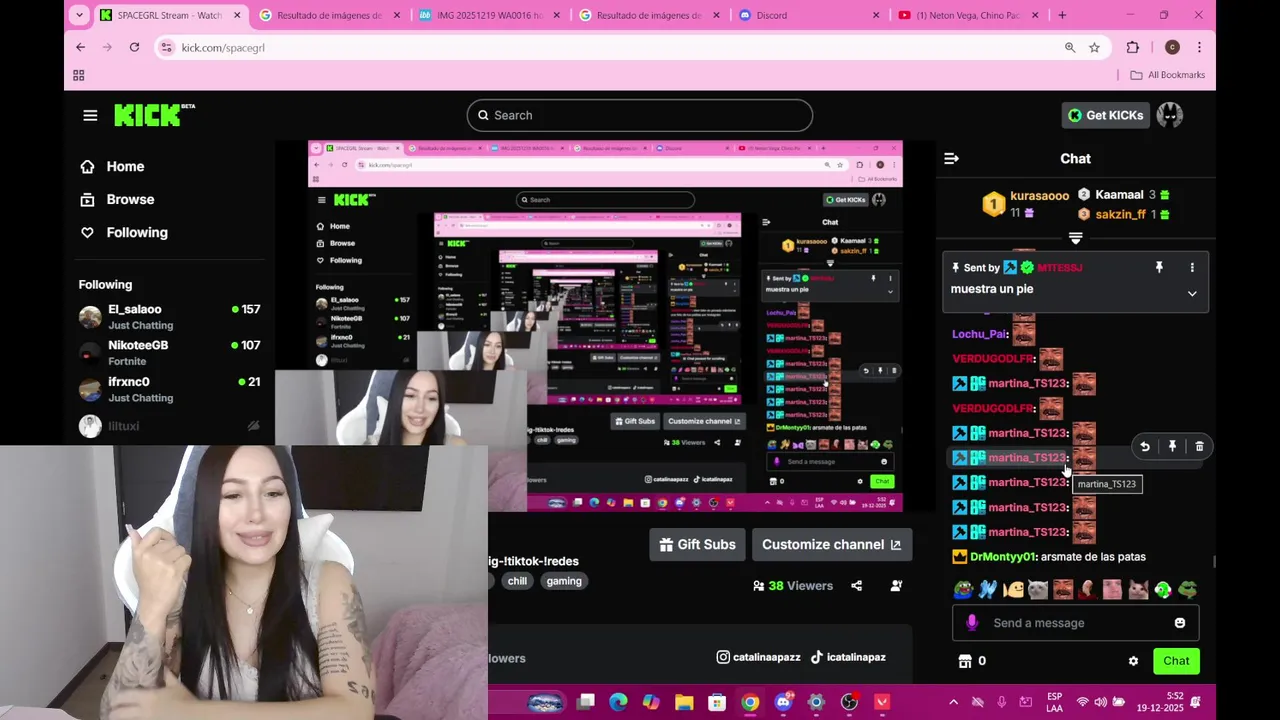Select the white cat quick emote

(x=1038, y=590)
